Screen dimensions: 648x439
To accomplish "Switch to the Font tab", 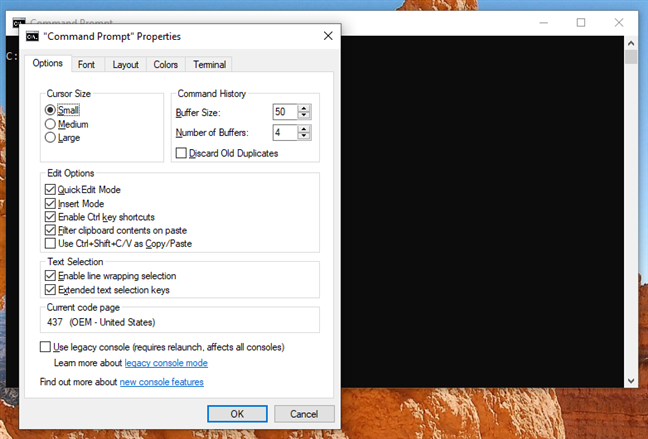I will (x=86, y=64).
